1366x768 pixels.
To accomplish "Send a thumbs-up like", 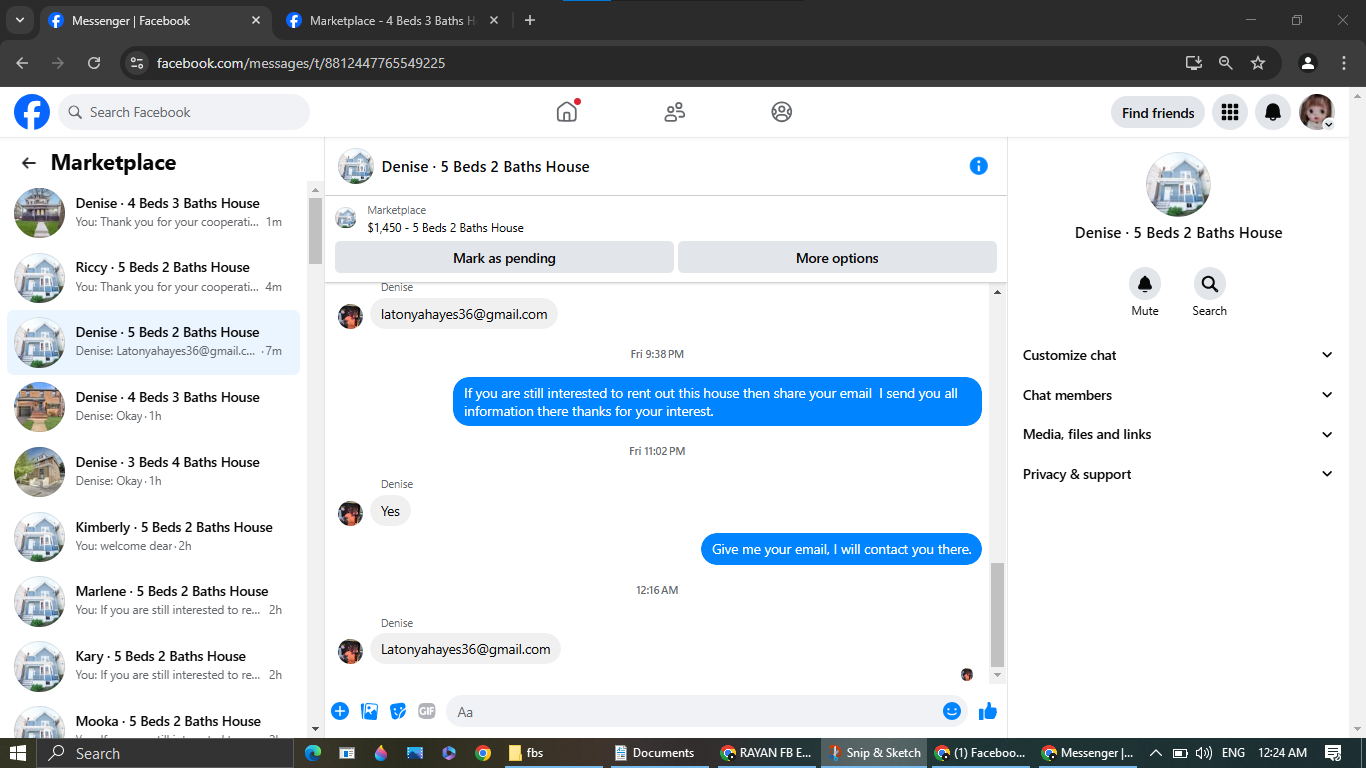I will 988,711.
